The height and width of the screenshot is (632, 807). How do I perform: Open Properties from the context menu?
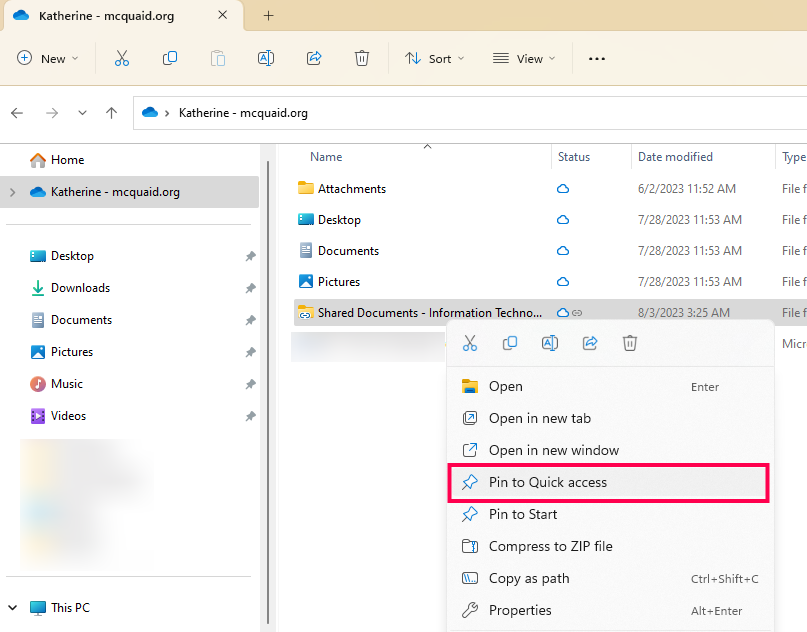pyautogui.click(x=610, y=610)
